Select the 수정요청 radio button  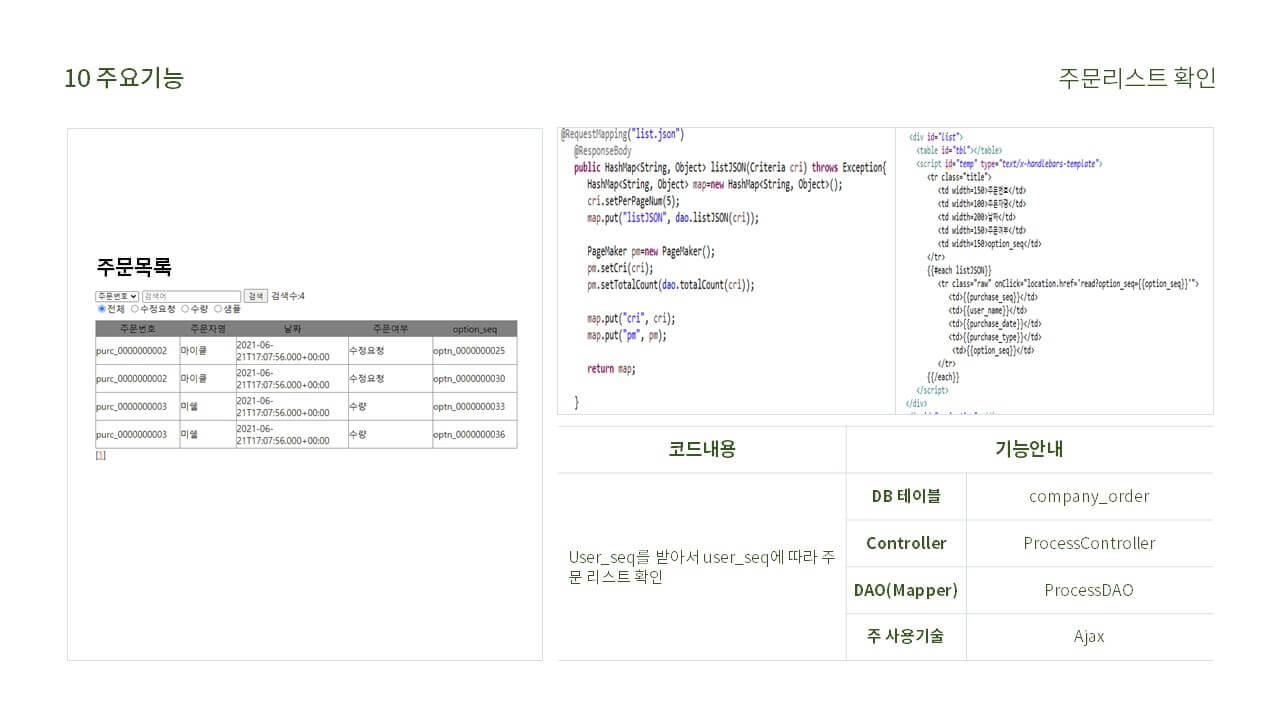[135, 309]
